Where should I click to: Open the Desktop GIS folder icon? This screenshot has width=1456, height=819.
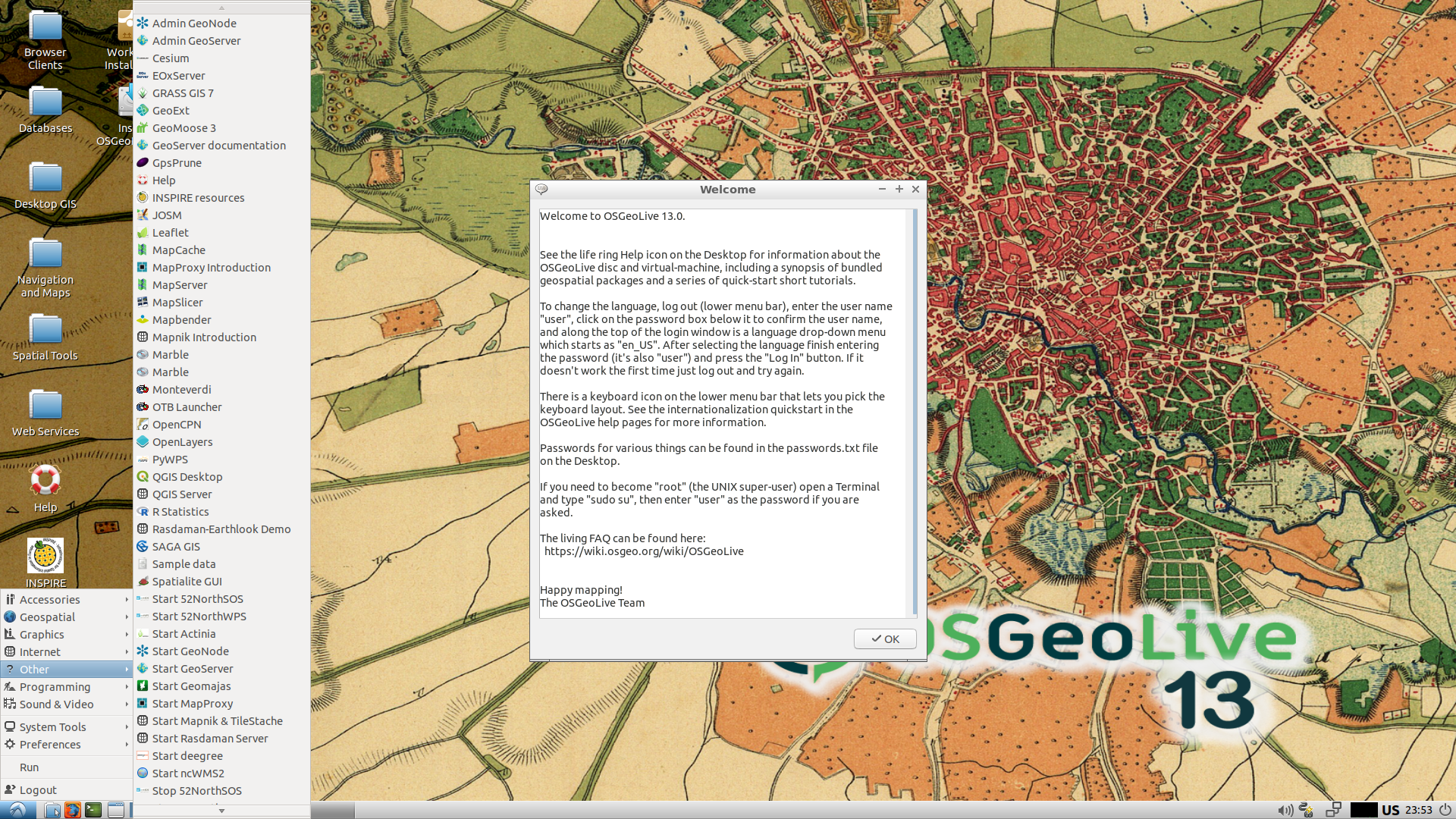(x=45, y=186)
